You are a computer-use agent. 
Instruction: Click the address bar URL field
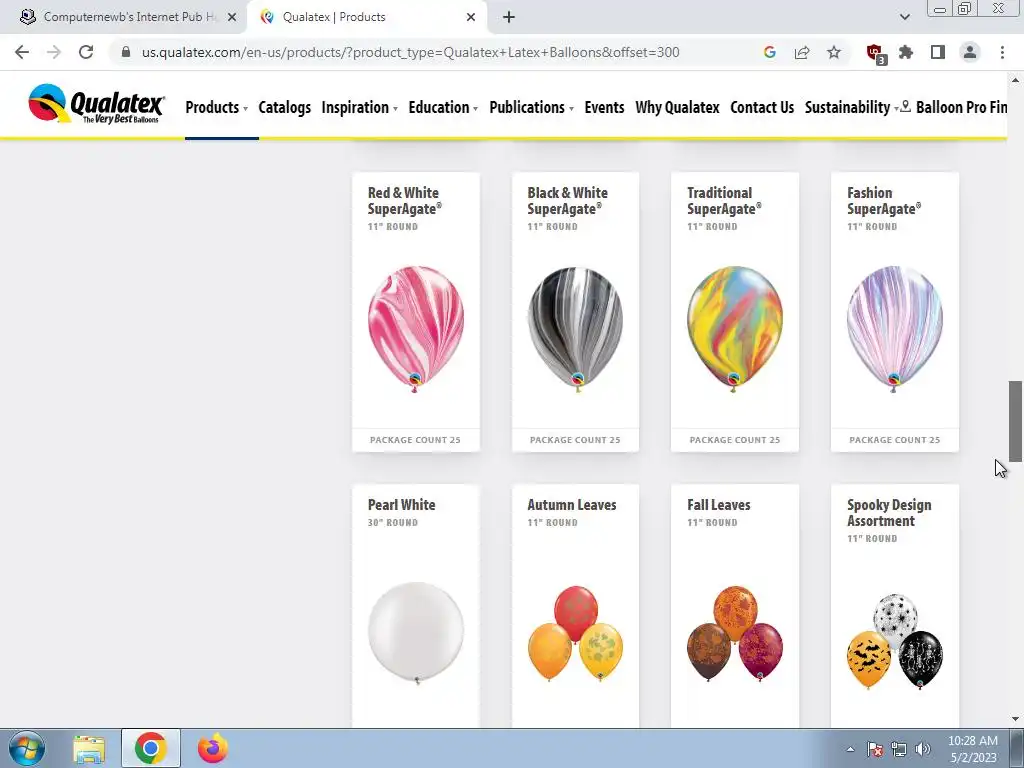pos(410,52)
